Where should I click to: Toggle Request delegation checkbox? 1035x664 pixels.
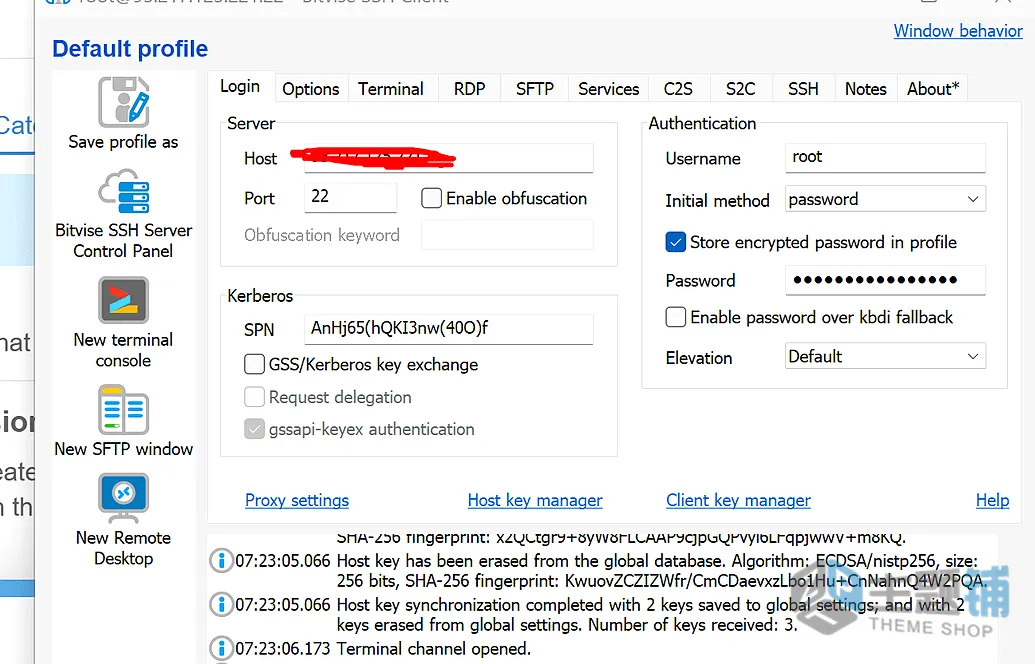coord(254,397)
